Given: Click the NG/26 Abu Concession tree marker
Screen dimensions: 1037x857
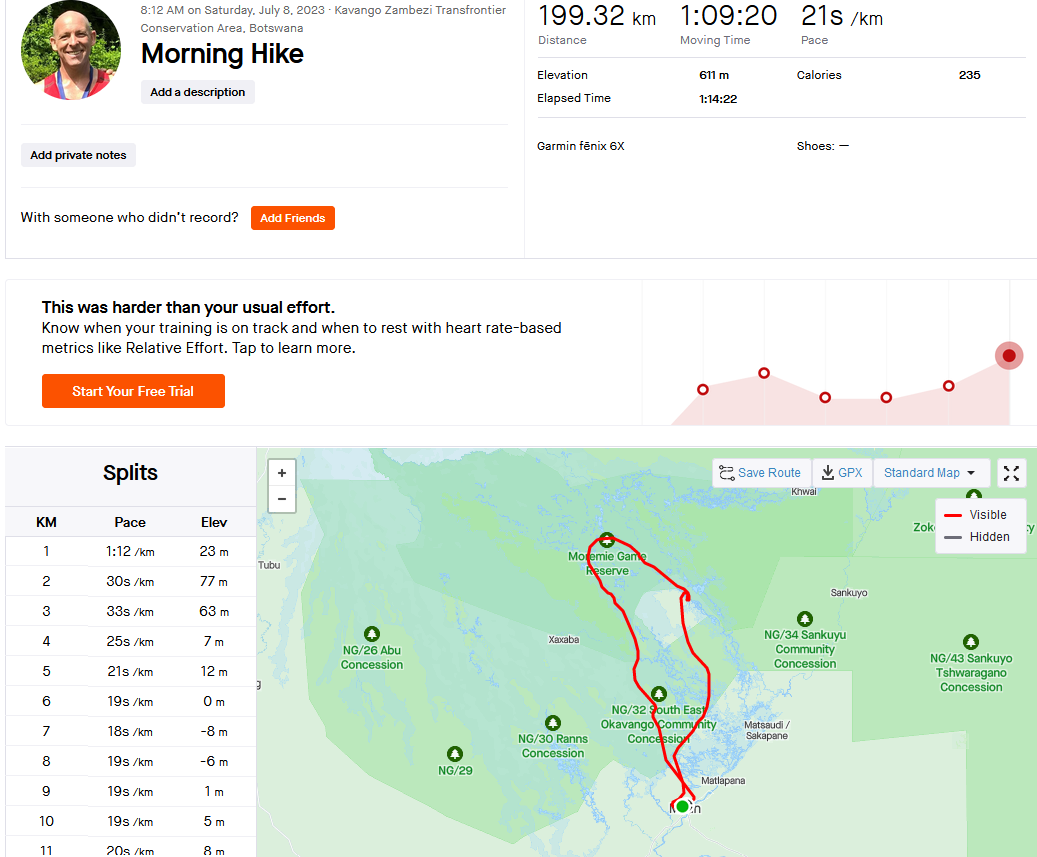Looking at the screenshot, I should [372, 634].
